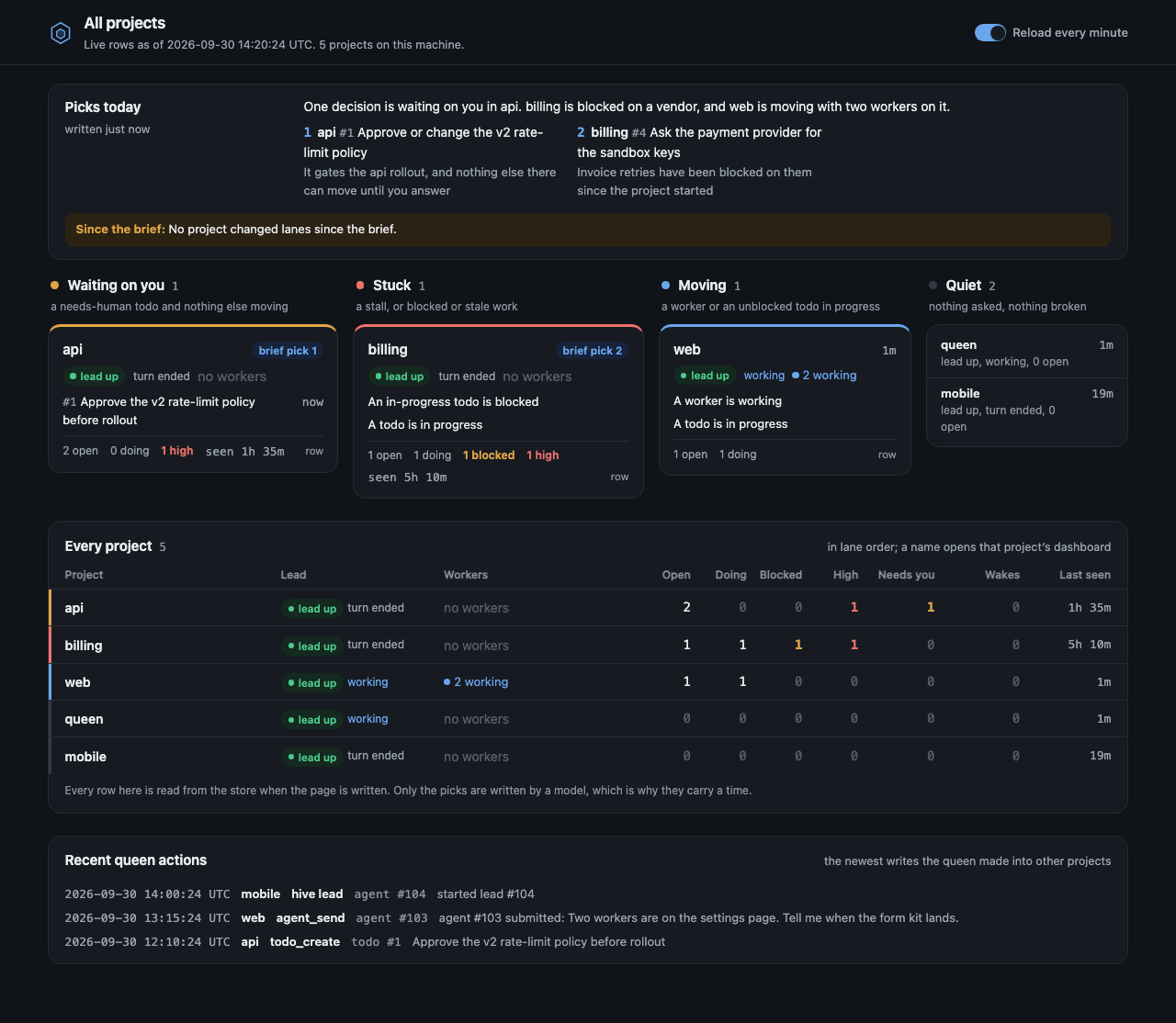Image resolution: width=1176 pixels, height=1023 pixels.
Task: Click the Workers column header
Action: click(x=466, y=575)
